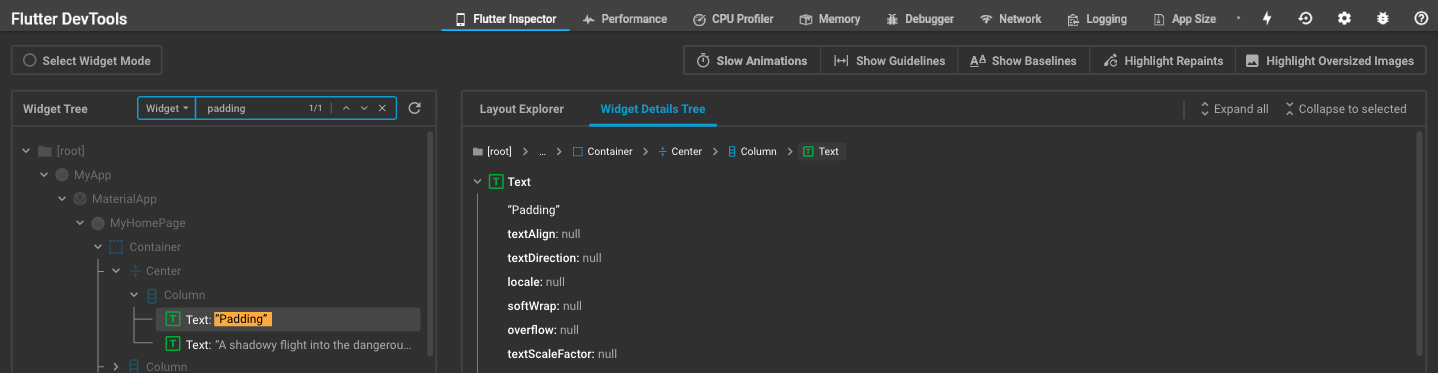Click the MyHomePage circle icon in tree
Viewport: 1438px width, 373px height.
pos(98,223)
